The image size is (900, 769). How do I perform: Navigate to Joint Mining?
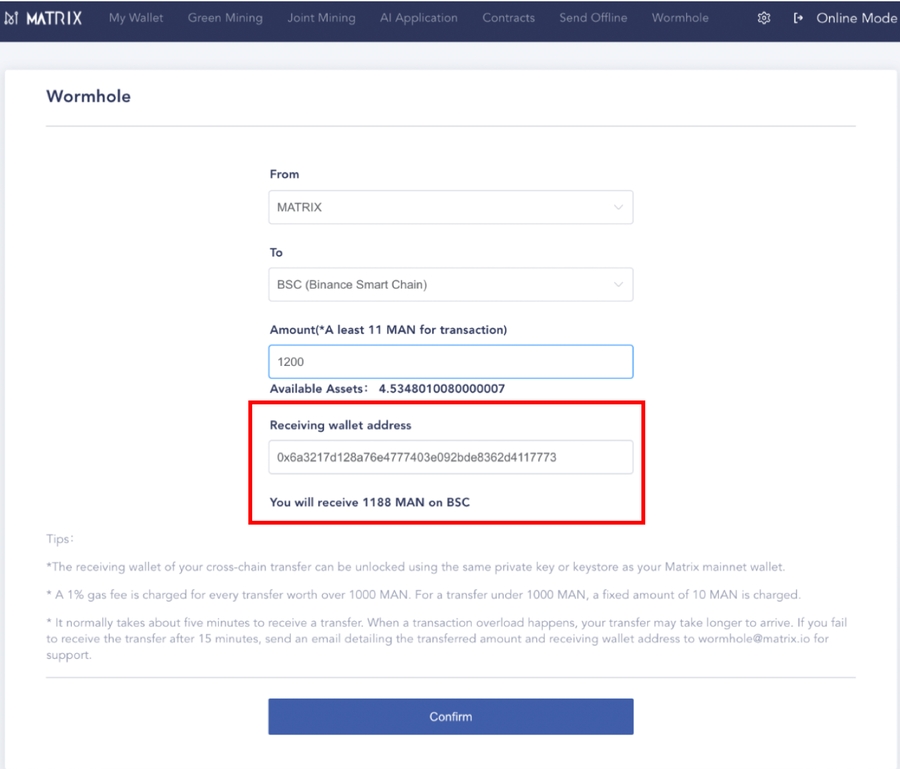coord(321,17)
